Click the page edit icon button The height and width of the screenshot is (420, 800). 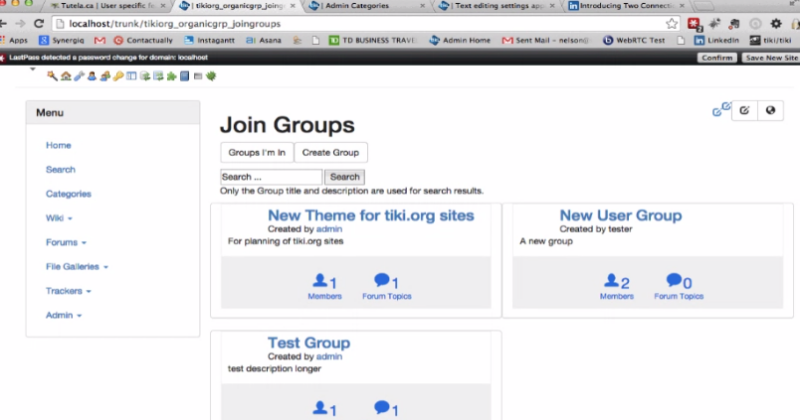[x=744, y=110]
